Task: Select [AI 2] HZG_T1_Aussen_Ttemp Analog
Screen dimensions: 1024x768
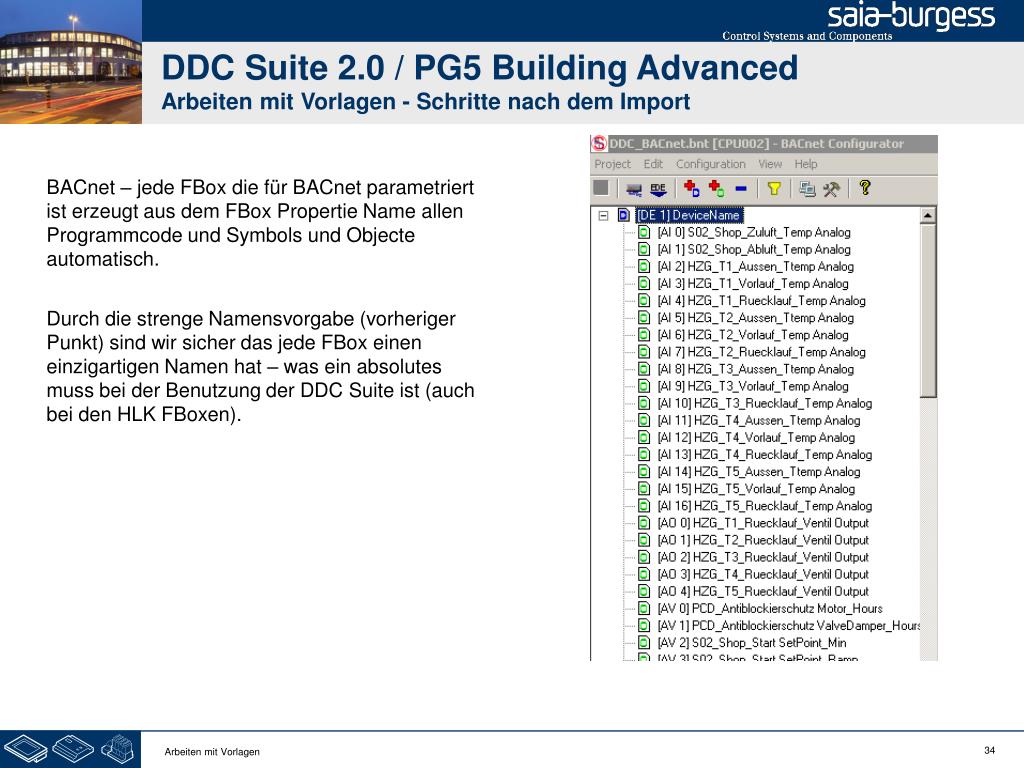Action: (756, 266)
